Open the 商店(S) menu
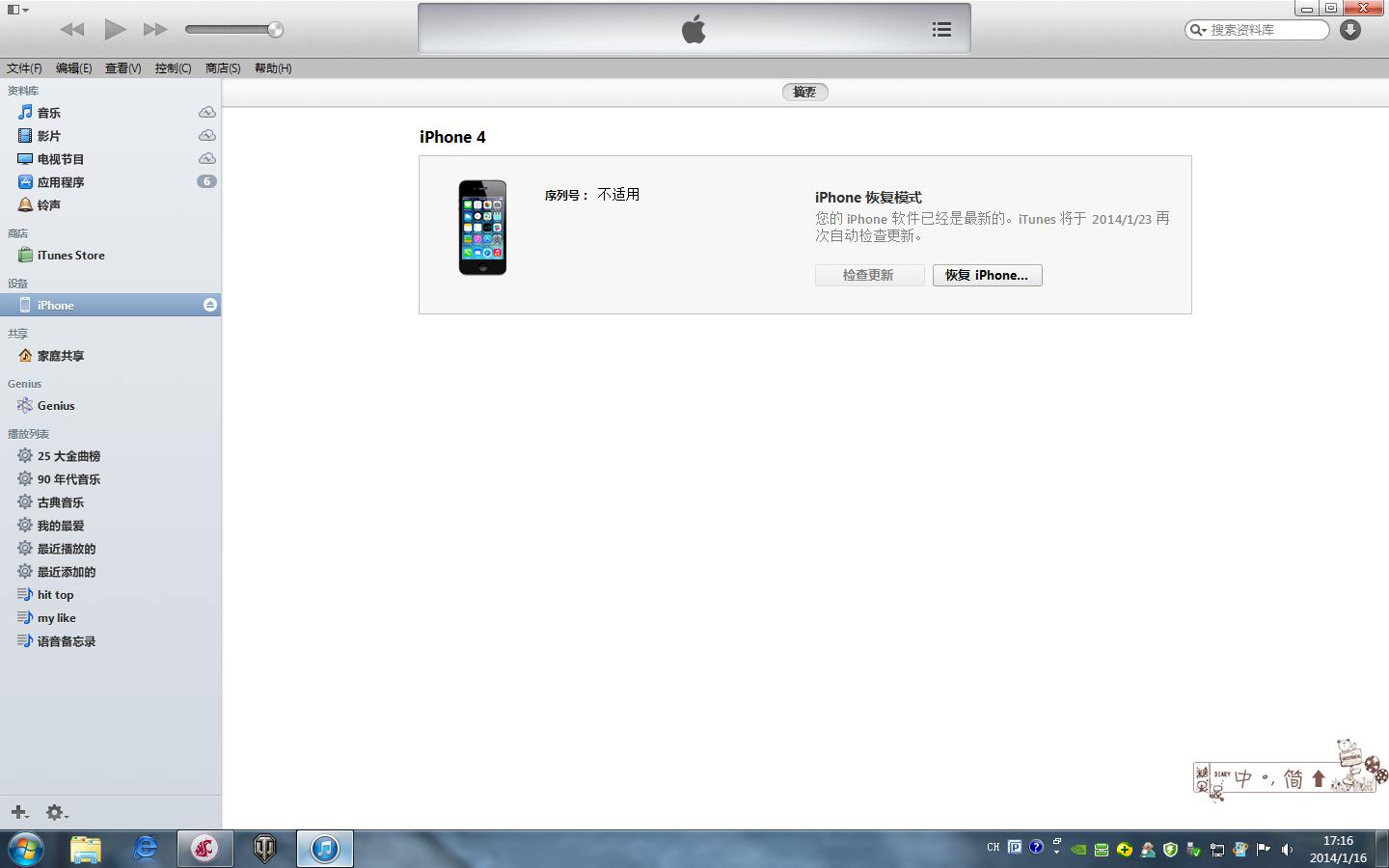 223,68
